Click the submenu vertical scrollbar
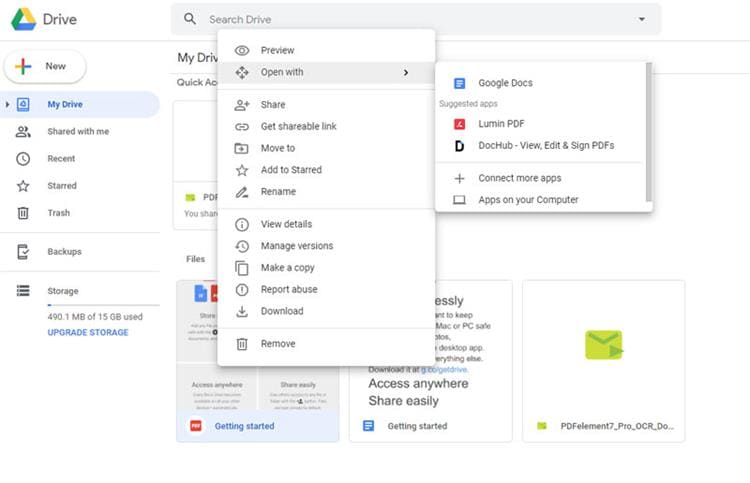 coord(649,132)
